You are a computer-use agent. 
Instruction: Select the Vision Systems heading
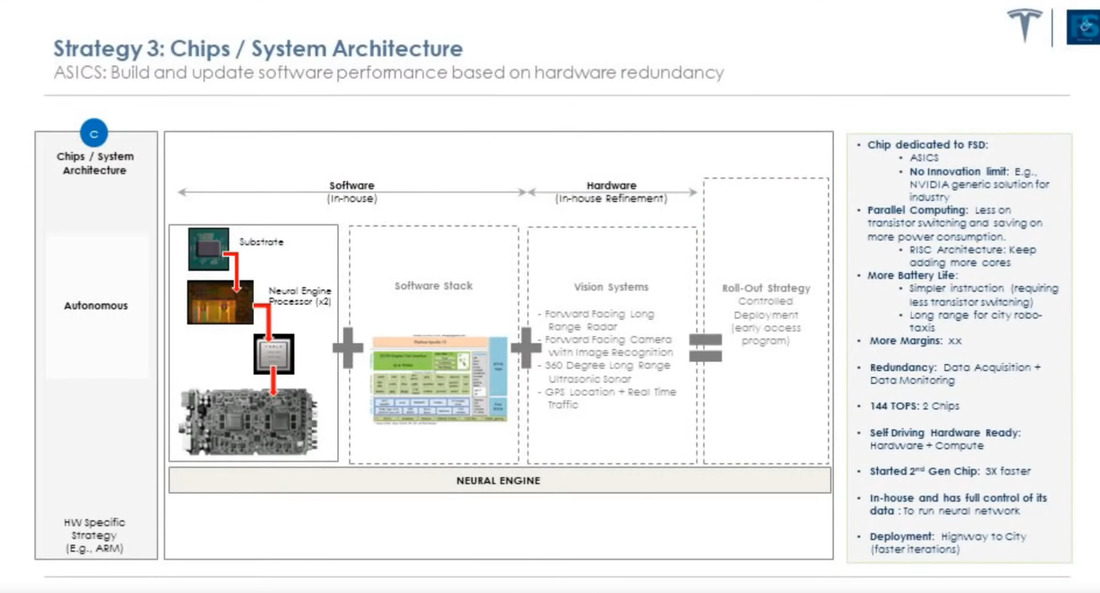point(611,287)
